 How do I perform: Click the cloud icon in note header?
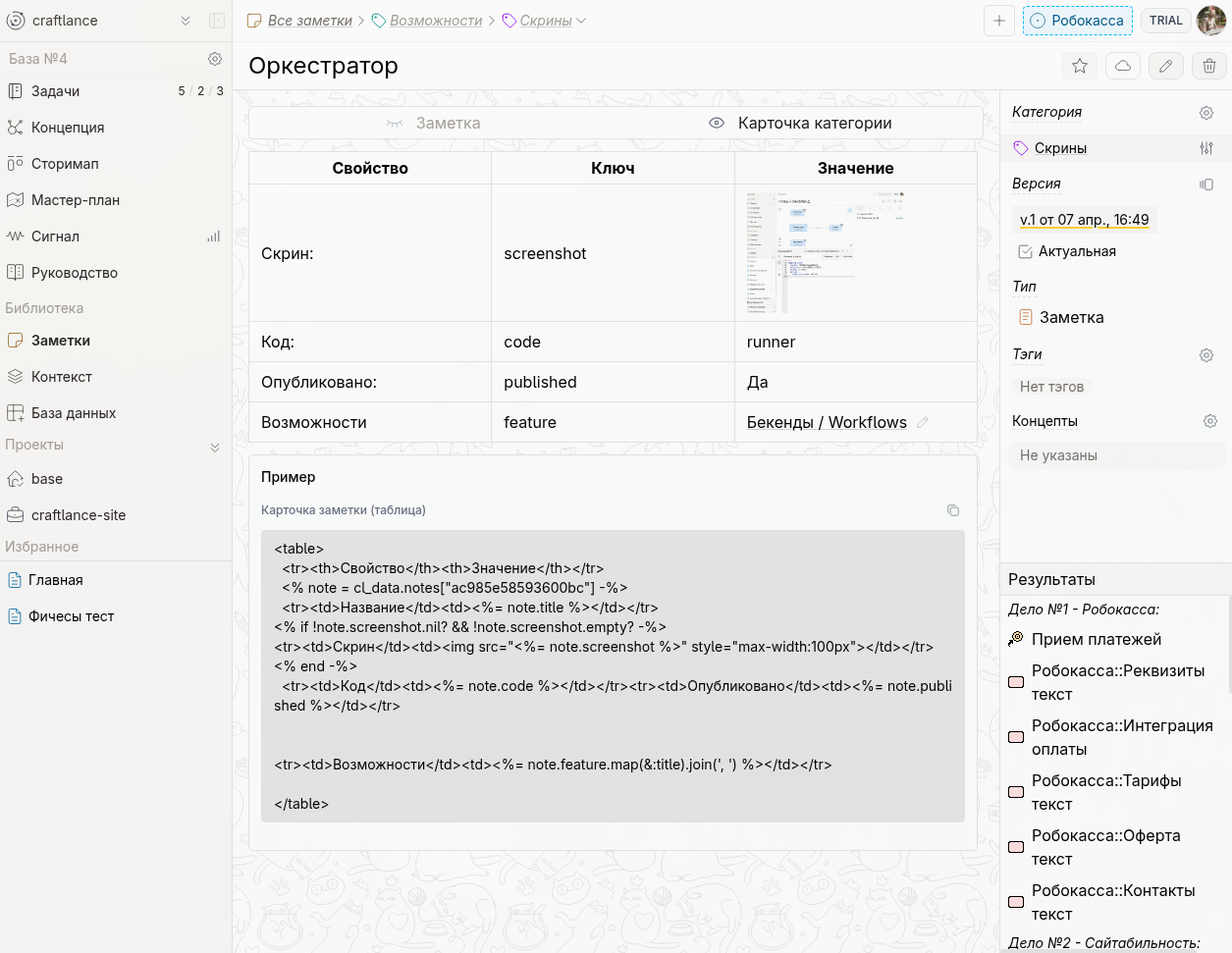1123,66
